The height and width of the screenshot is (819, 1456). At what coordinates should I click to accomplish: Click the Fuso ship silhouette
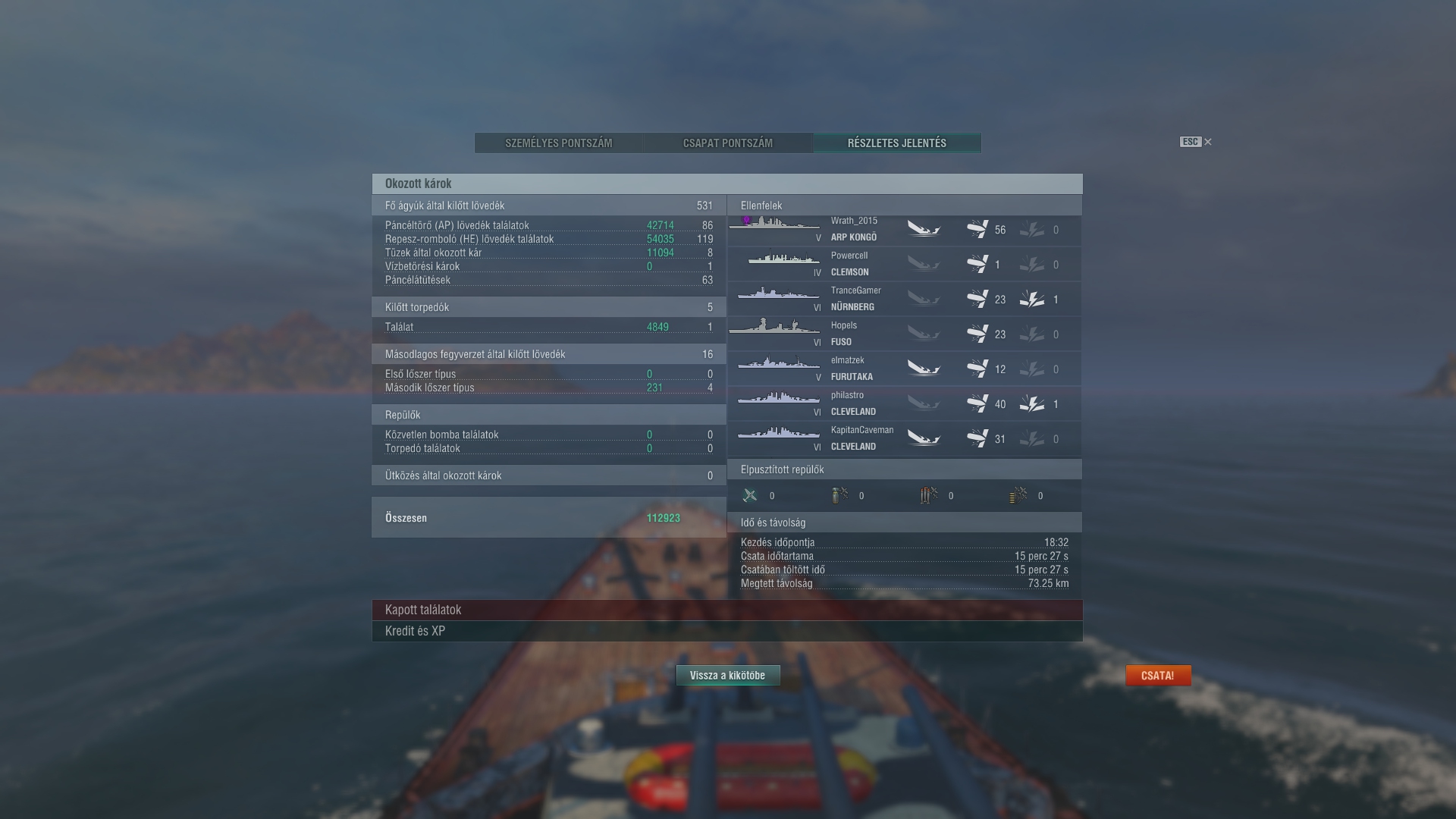tap(774, 326)
